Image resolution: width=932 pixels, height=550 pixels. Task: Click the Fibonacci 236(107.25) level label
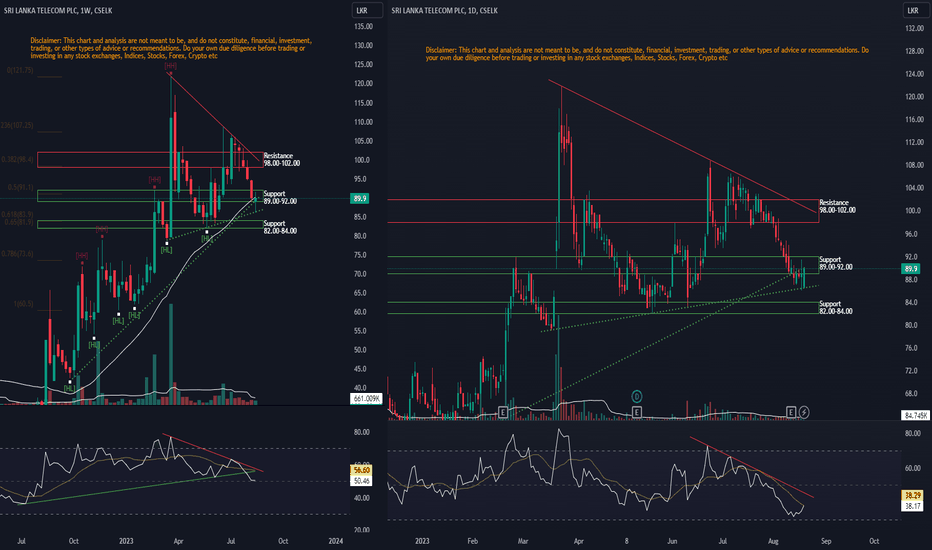click(x=17, y=125)
